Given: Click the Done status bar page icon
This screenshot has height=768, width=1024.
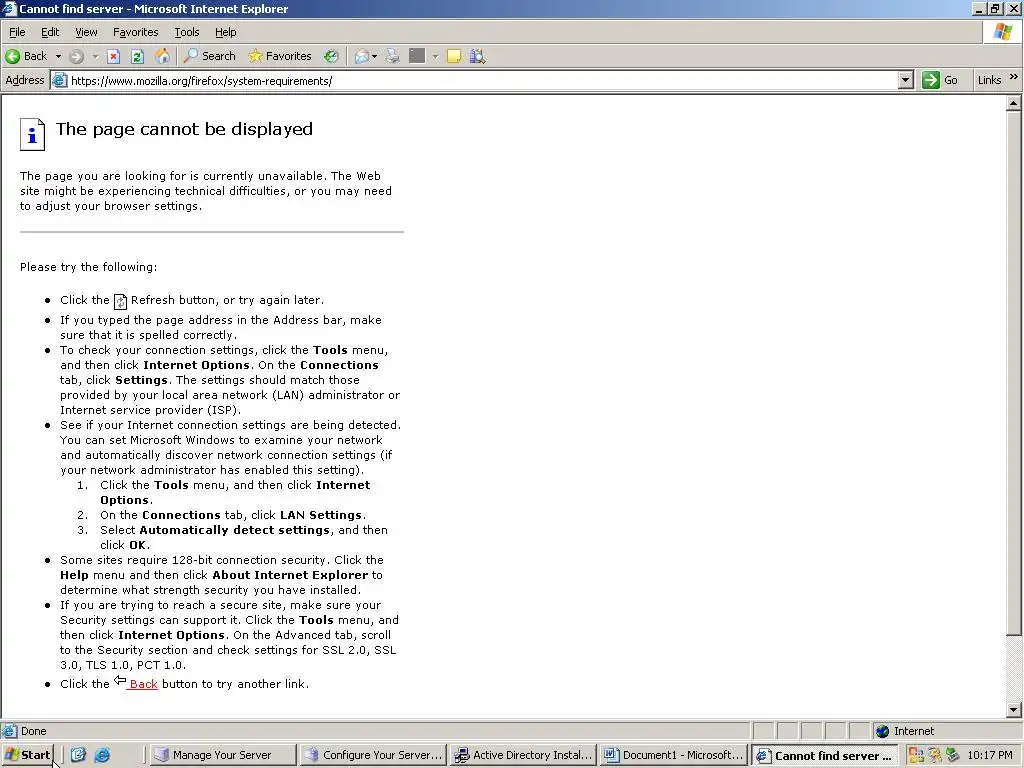Looking at the screenshot, I should 9,731.
